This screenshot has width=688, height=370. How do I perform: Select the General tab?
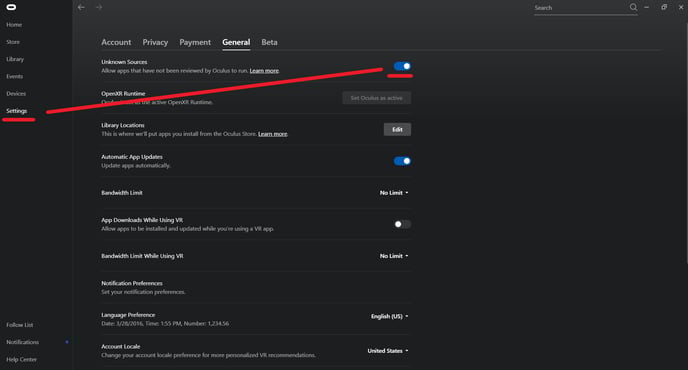point(236,42)
